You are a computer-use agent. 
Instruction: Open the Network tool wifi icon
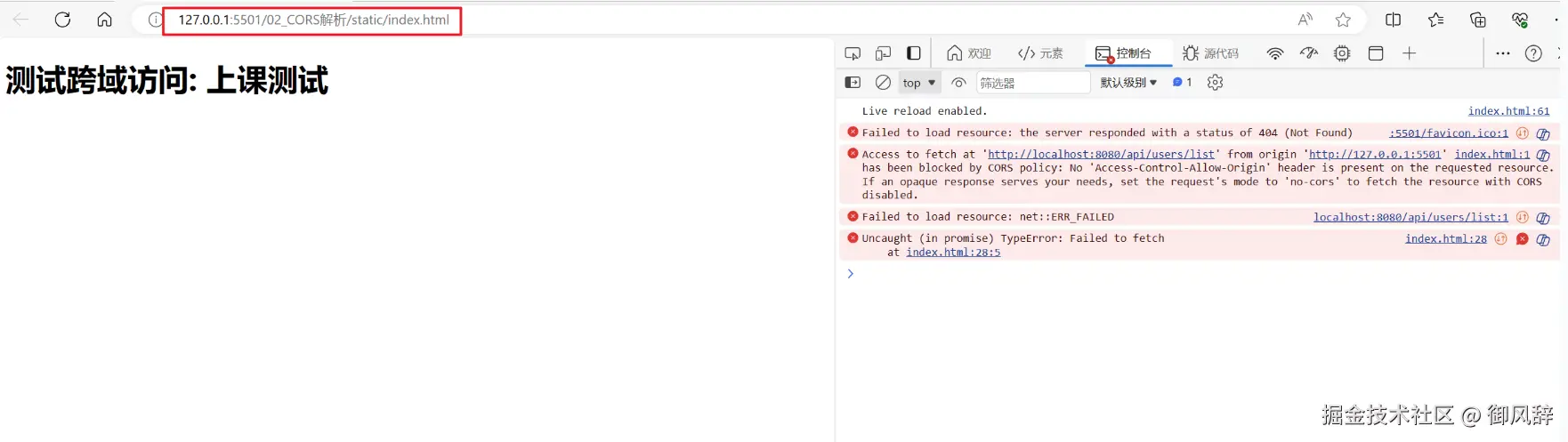click(1275, 53)
